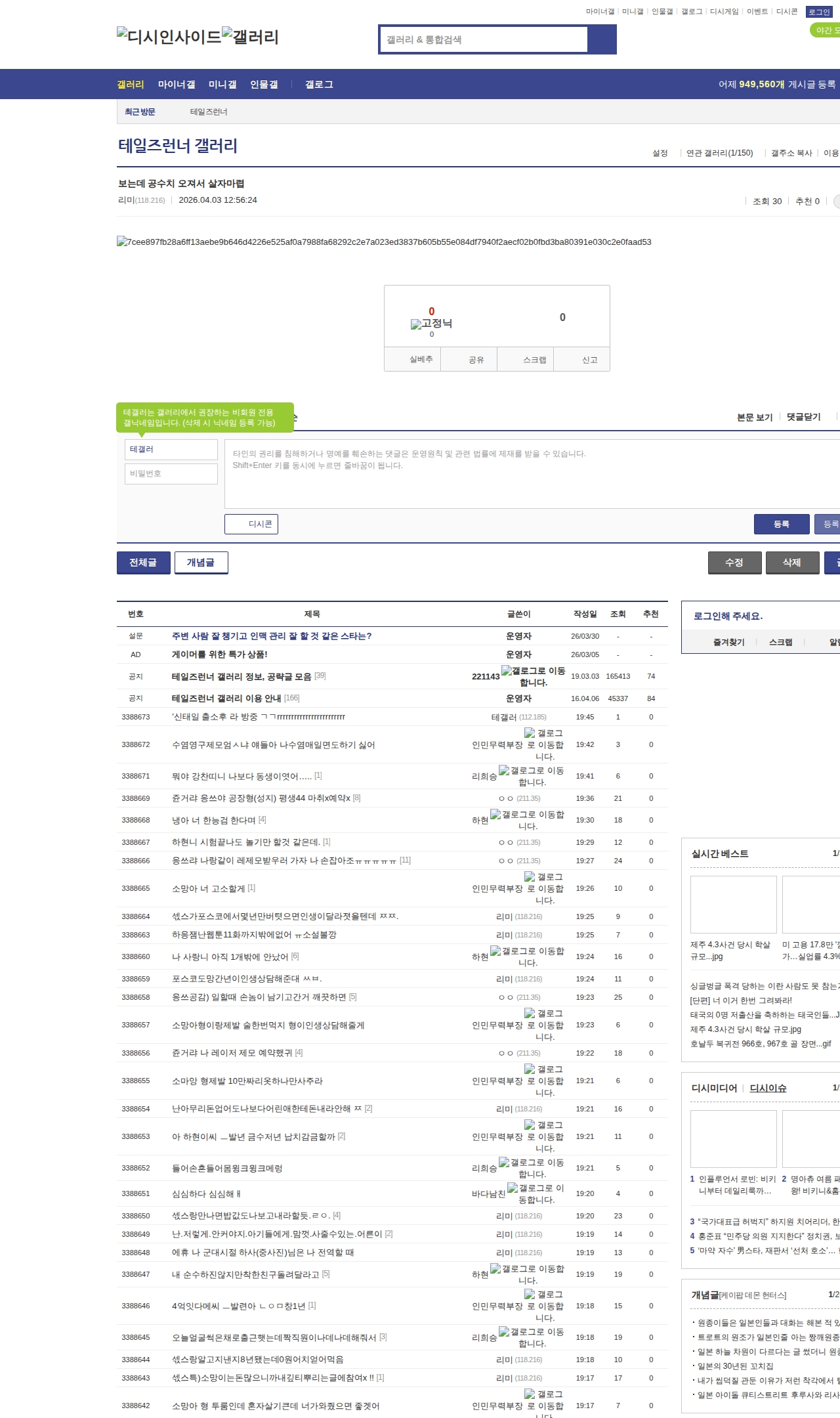Click the 비밀번호 password input field
This screenshot has width=840, height=1418.
171,473
